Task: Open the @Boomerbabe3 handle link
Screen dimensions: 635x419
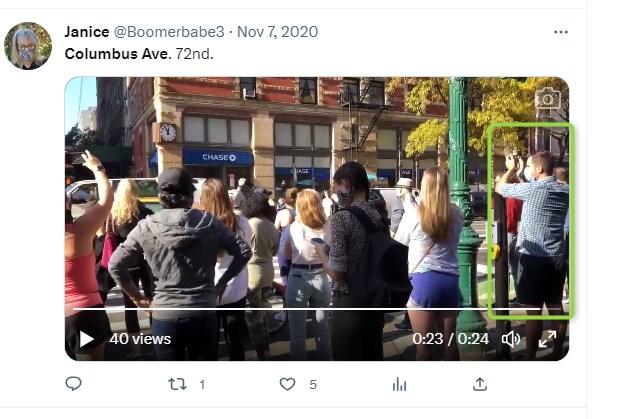Action: (169, 32)
